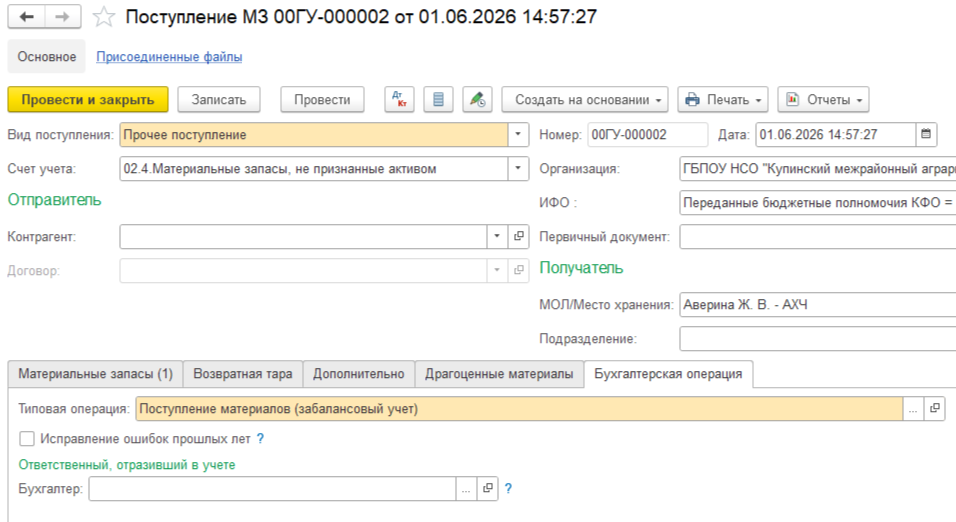This screenshot has height=522, width=956.
Task: Show help for Исправление ошибок прошлых лет
Action: pyautogui.click(x=260, y=438)
